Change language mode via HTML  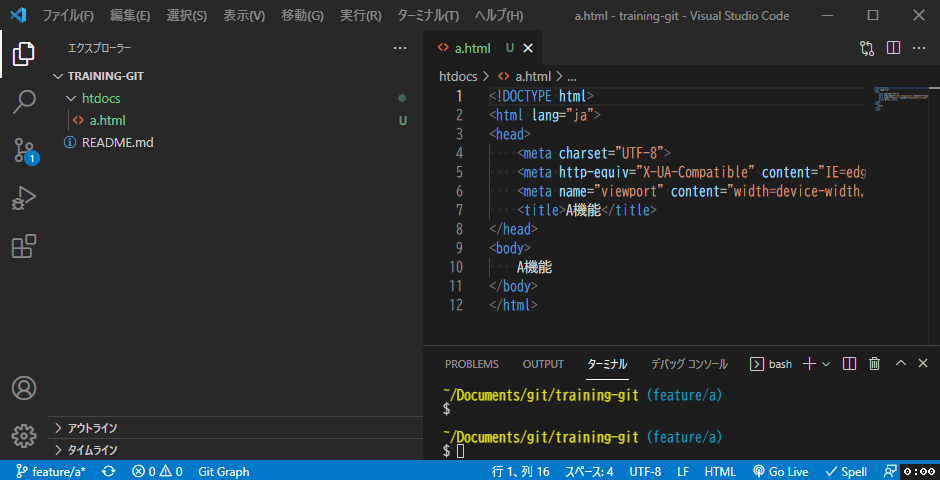[720, 472]
